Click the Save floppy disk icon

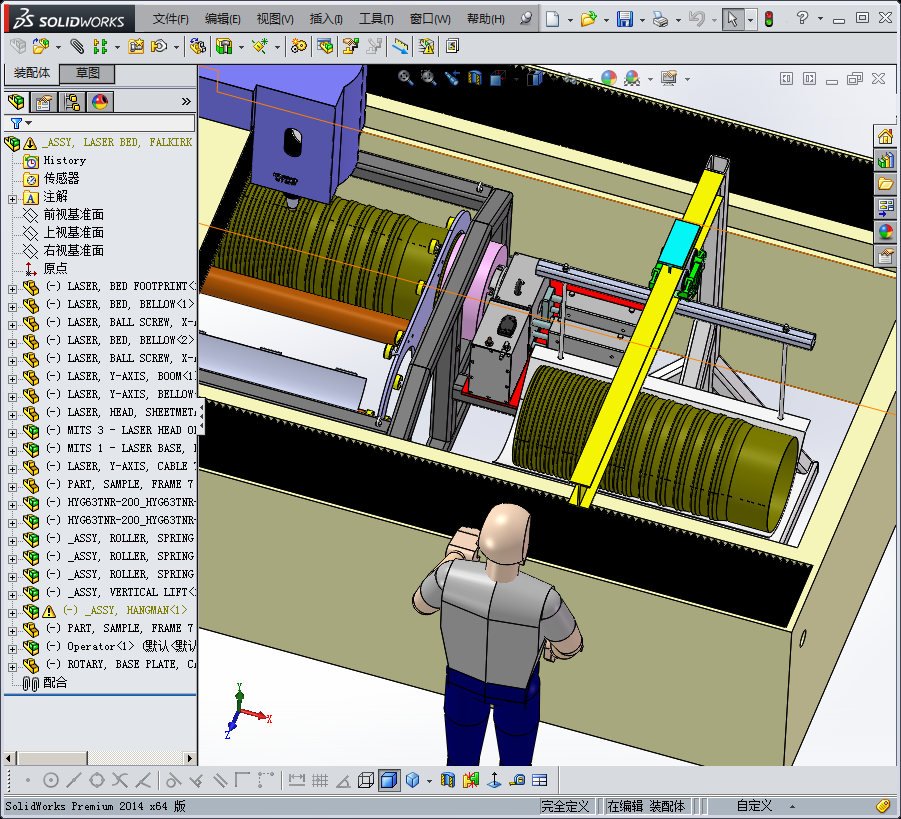(624, 19)
